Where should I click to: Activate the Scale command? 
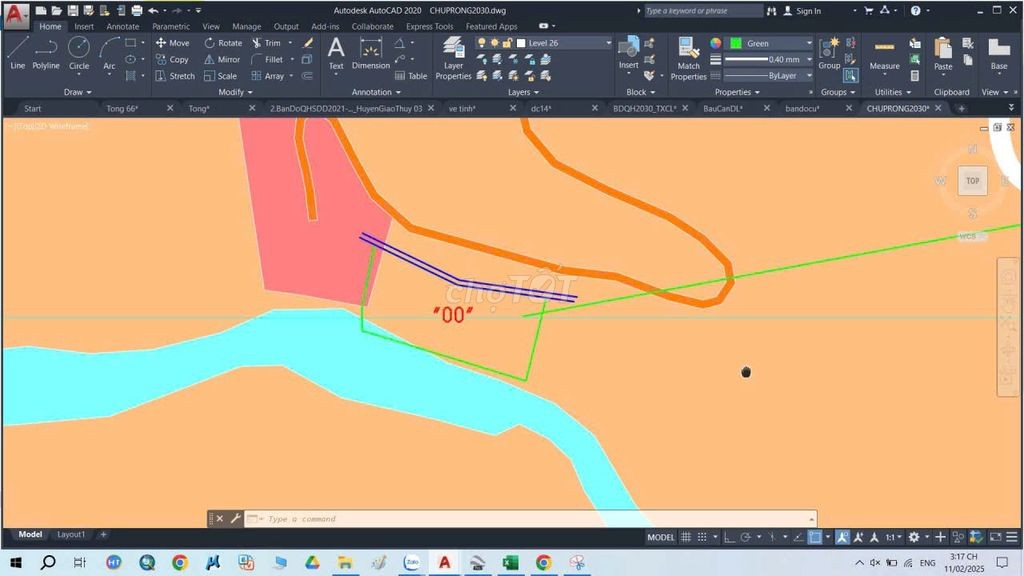click(x=221, y=76)
